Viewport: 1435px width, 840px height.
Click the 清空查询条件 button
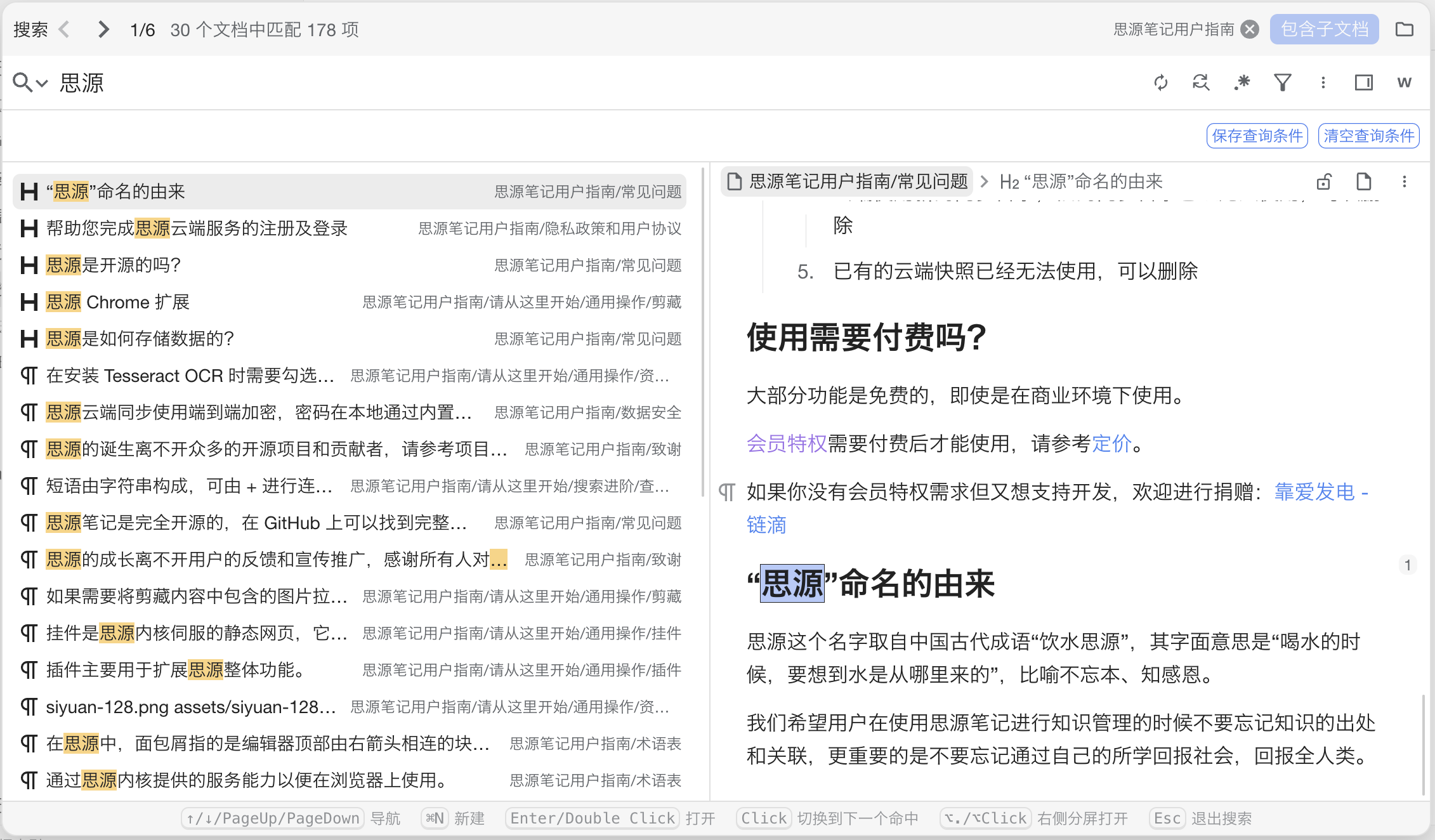pos(1368,136)
